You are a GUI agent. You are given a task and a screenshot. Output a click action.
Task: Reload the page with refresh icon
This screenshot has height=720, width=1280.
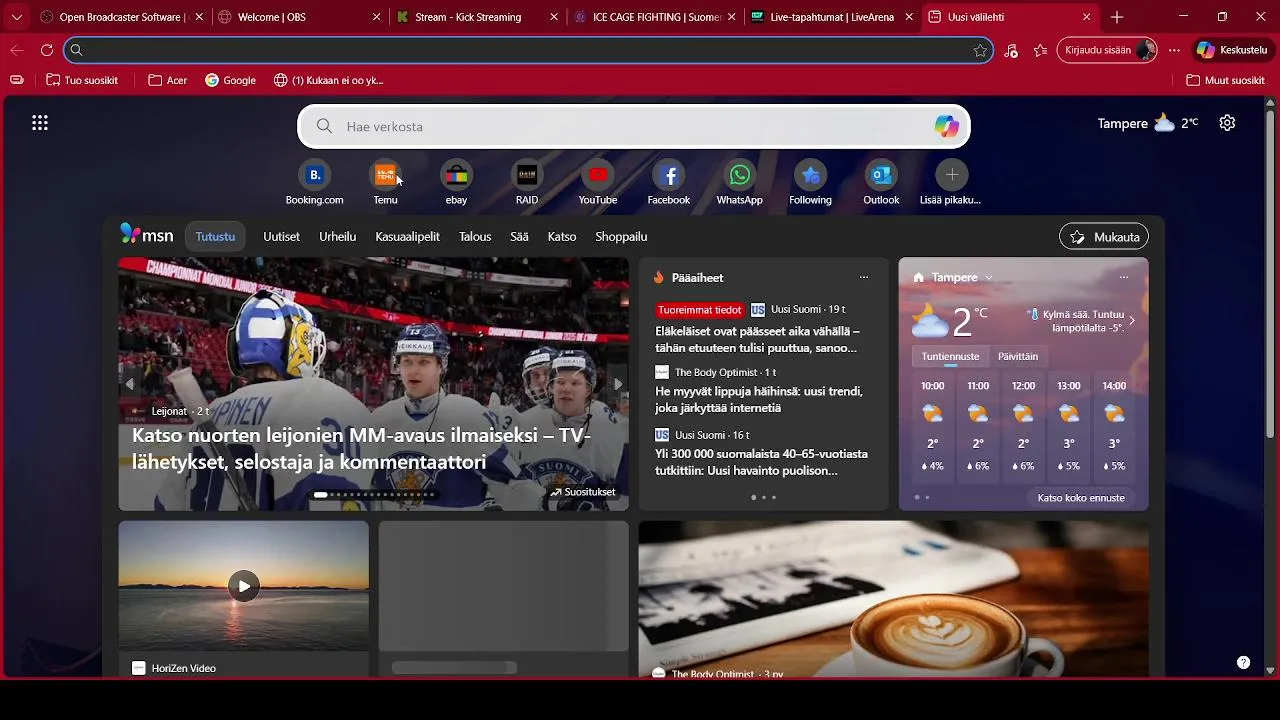pyautogui.click(x=47, y=50)
